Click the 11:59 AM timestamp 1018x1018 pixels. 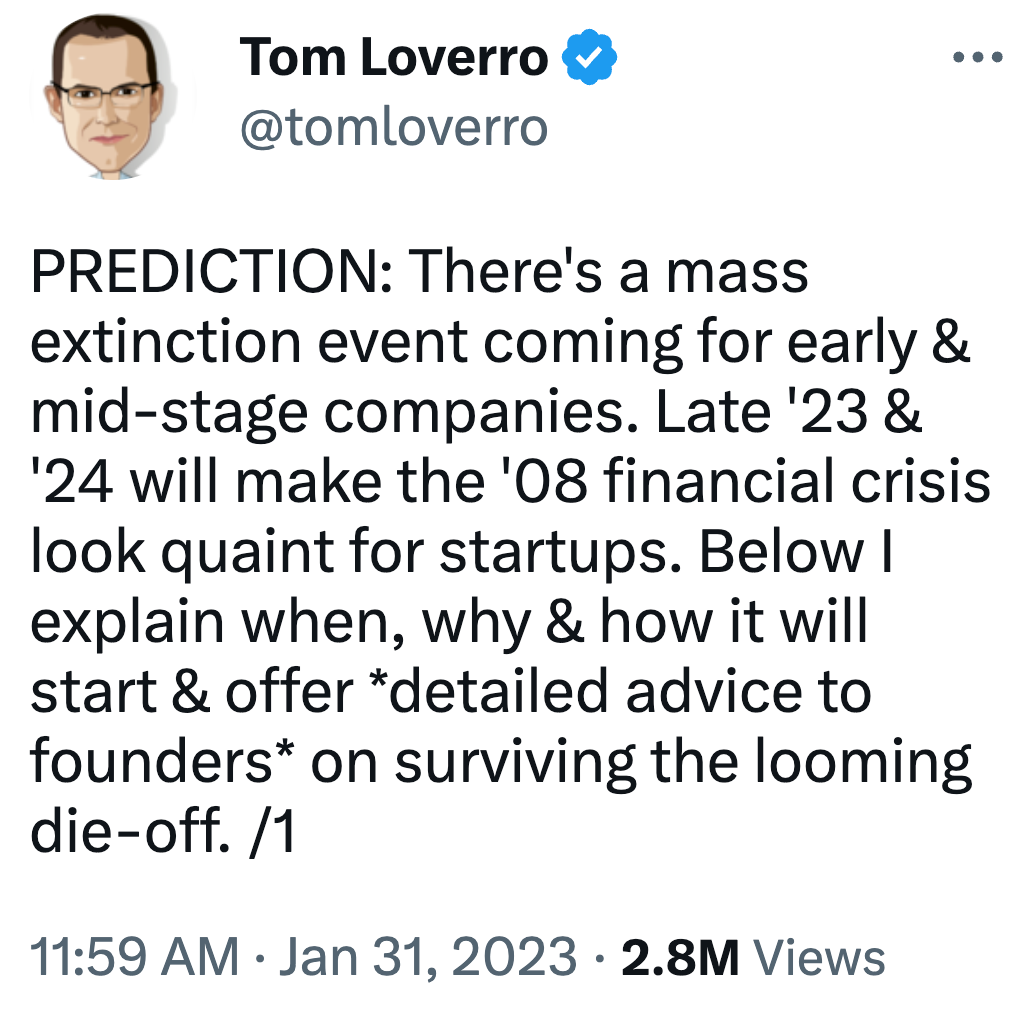click(134, 956)
